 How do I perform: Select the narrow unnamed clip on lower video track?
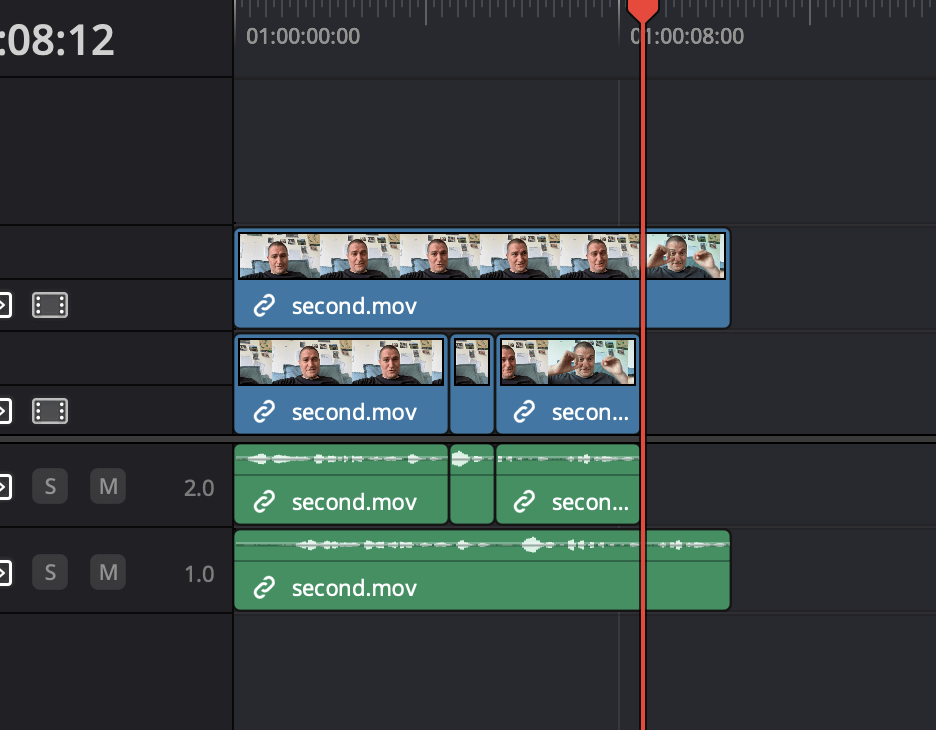pyautogui.click(x=472, y=384)
